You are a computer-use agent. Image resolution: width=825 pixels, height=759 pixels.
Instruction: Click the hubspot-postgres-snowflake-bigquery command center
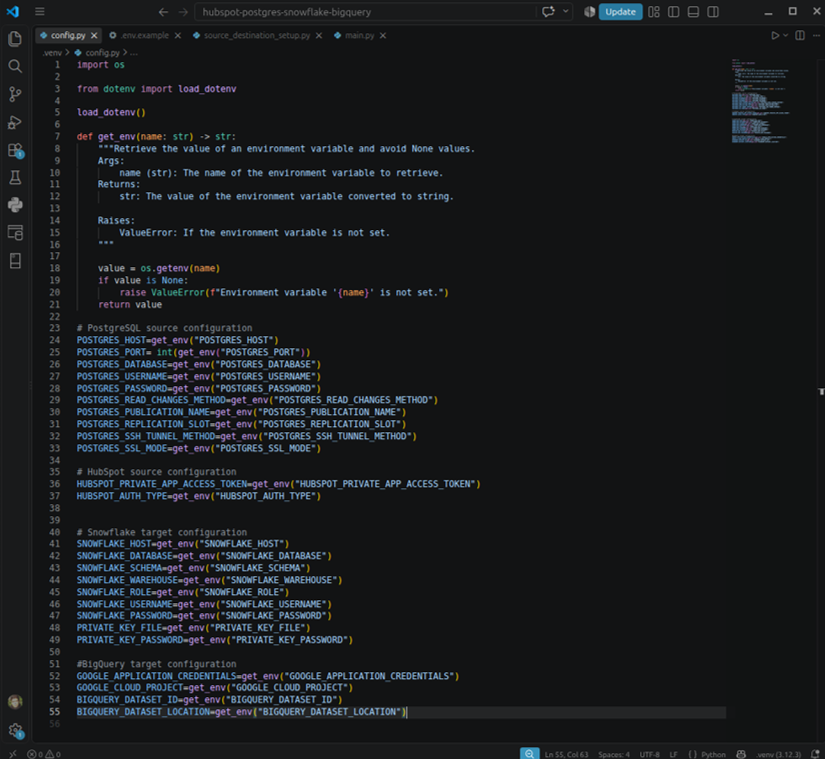366,12
